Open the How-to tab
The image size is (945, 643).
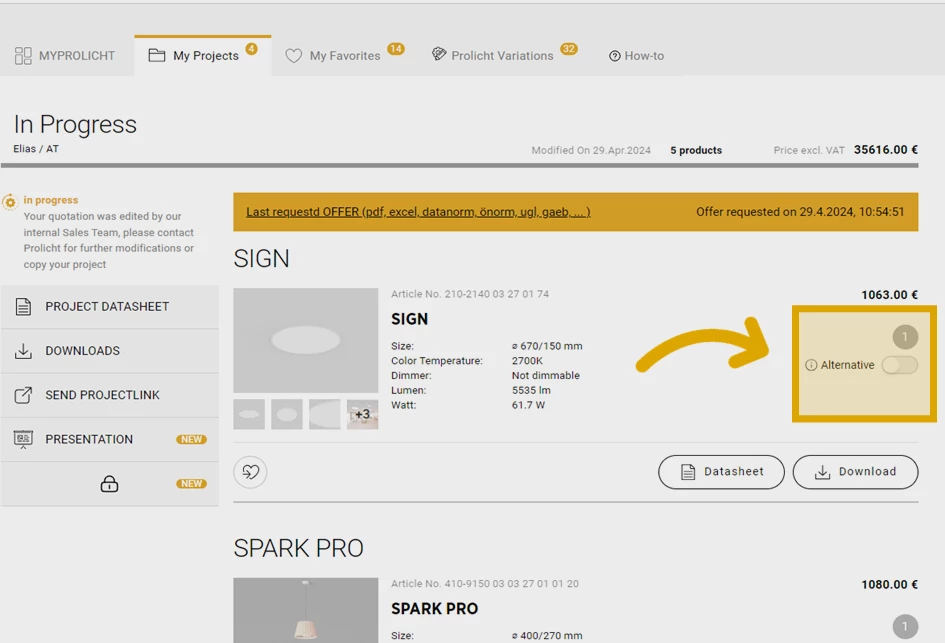click(636, 56)
